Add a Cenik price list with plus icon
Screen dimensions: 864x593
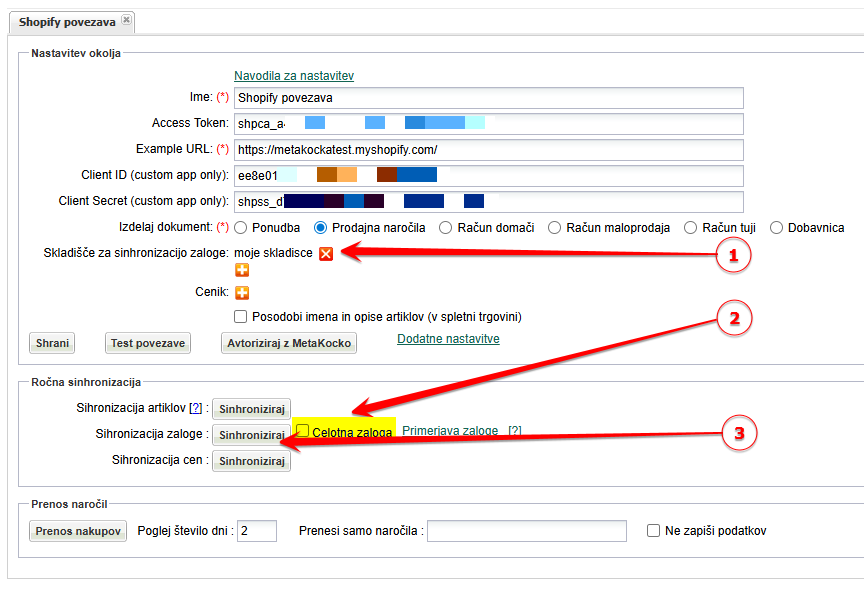tap(242, 293)
